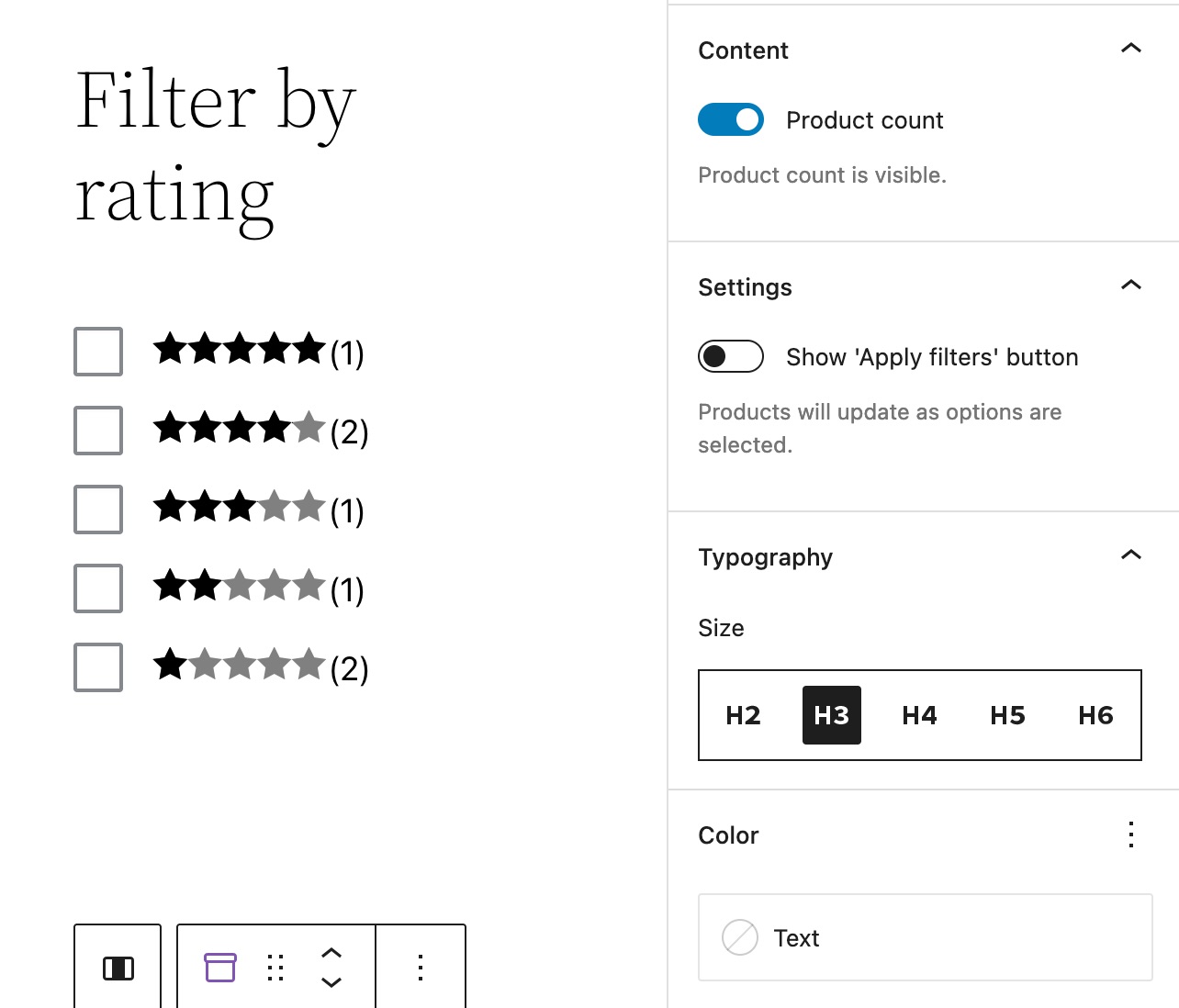Disable the Product count toggle
Screen dimensions: 1179x1008
[730, 119]
